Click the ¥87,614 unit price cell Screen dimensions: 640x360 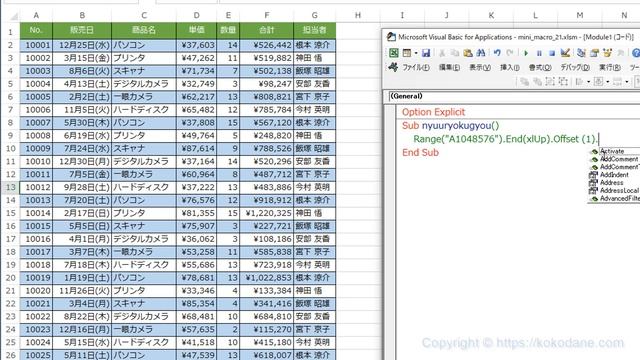click(196, 149)
